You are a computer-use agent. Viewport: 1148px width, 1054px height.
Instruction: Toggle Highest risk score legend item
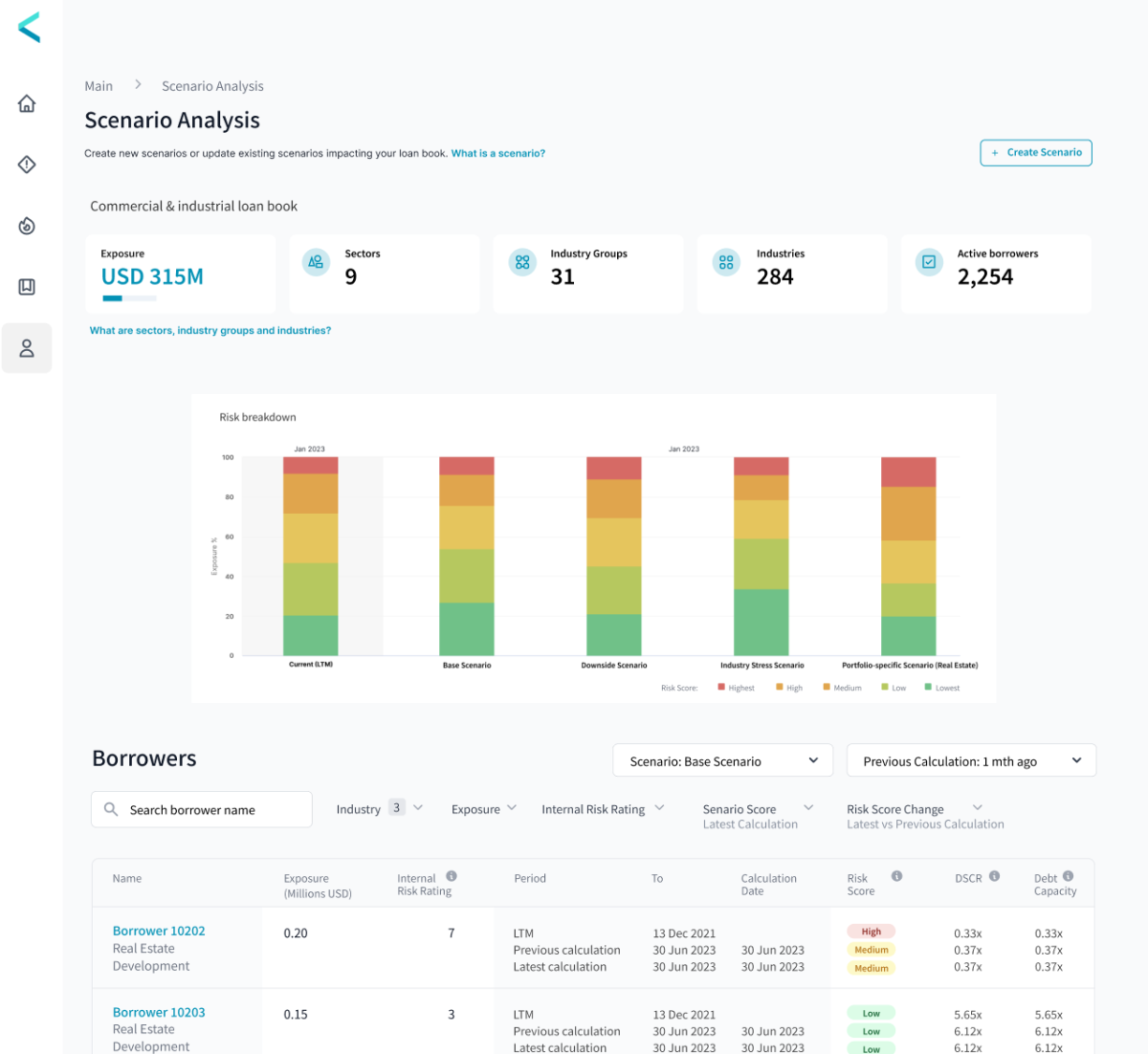pos(736,688)
